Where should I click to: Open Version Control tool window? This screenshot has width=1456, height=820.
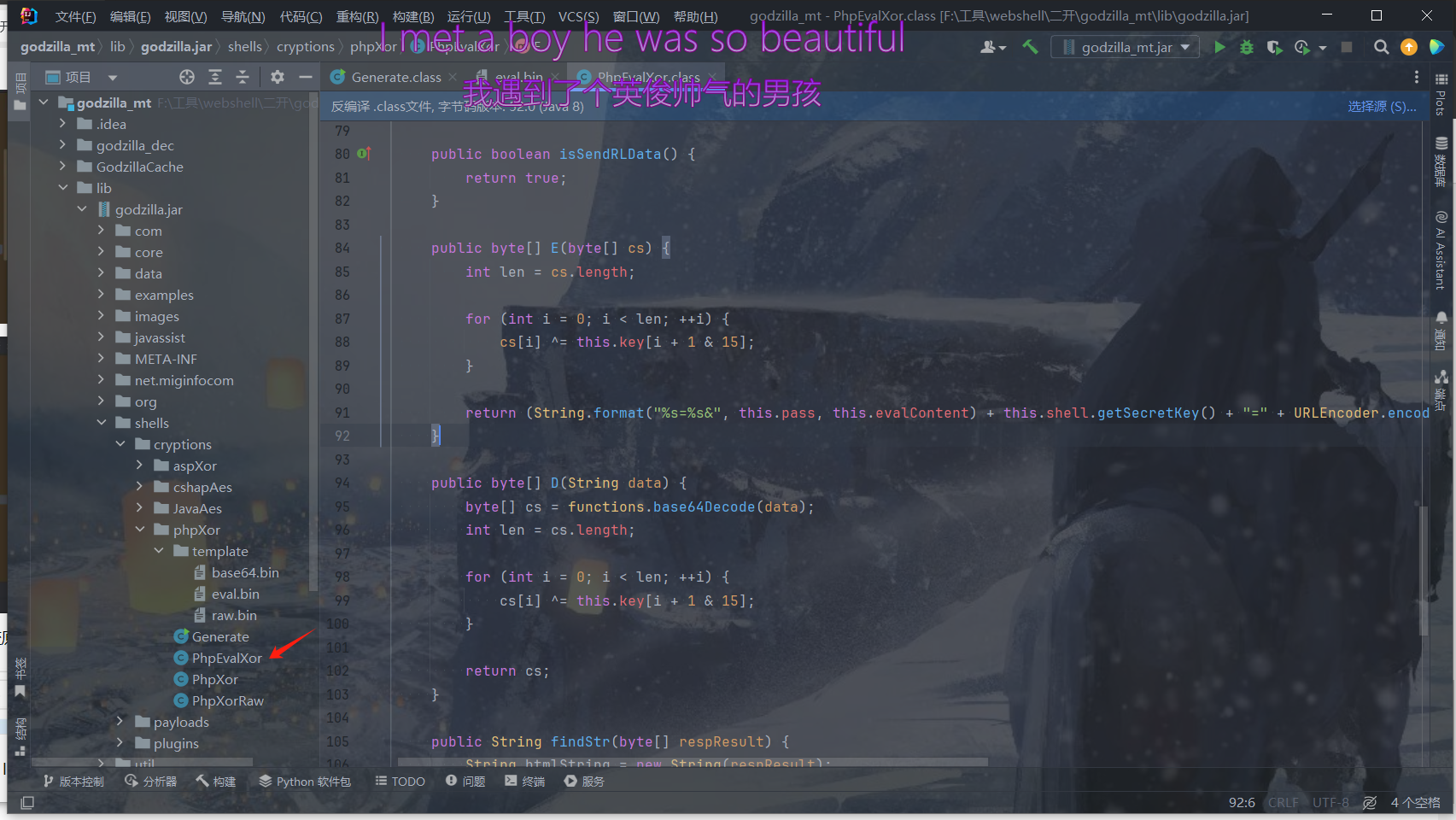(73, 782)
